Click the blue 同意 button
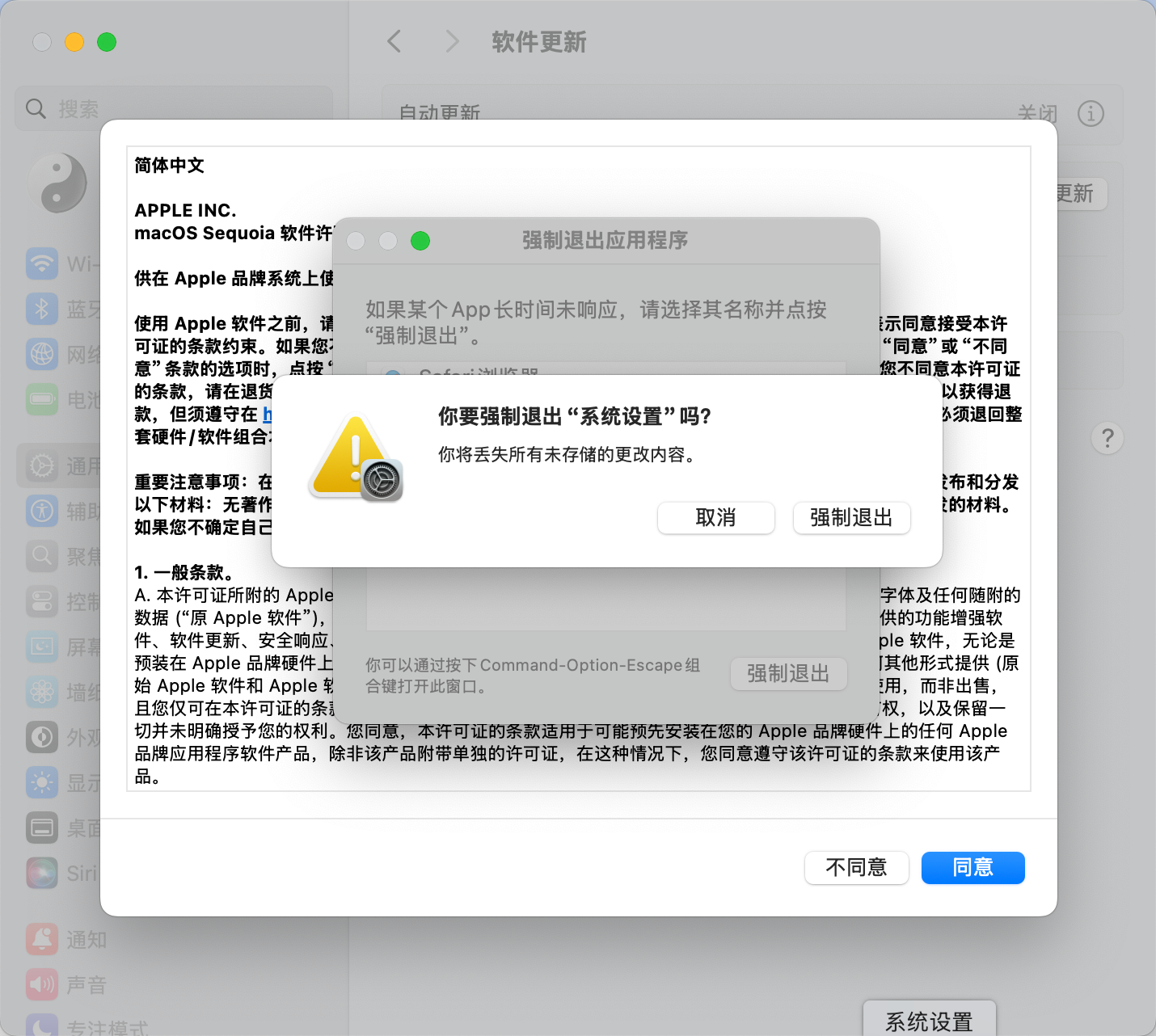 click(973, 868)
